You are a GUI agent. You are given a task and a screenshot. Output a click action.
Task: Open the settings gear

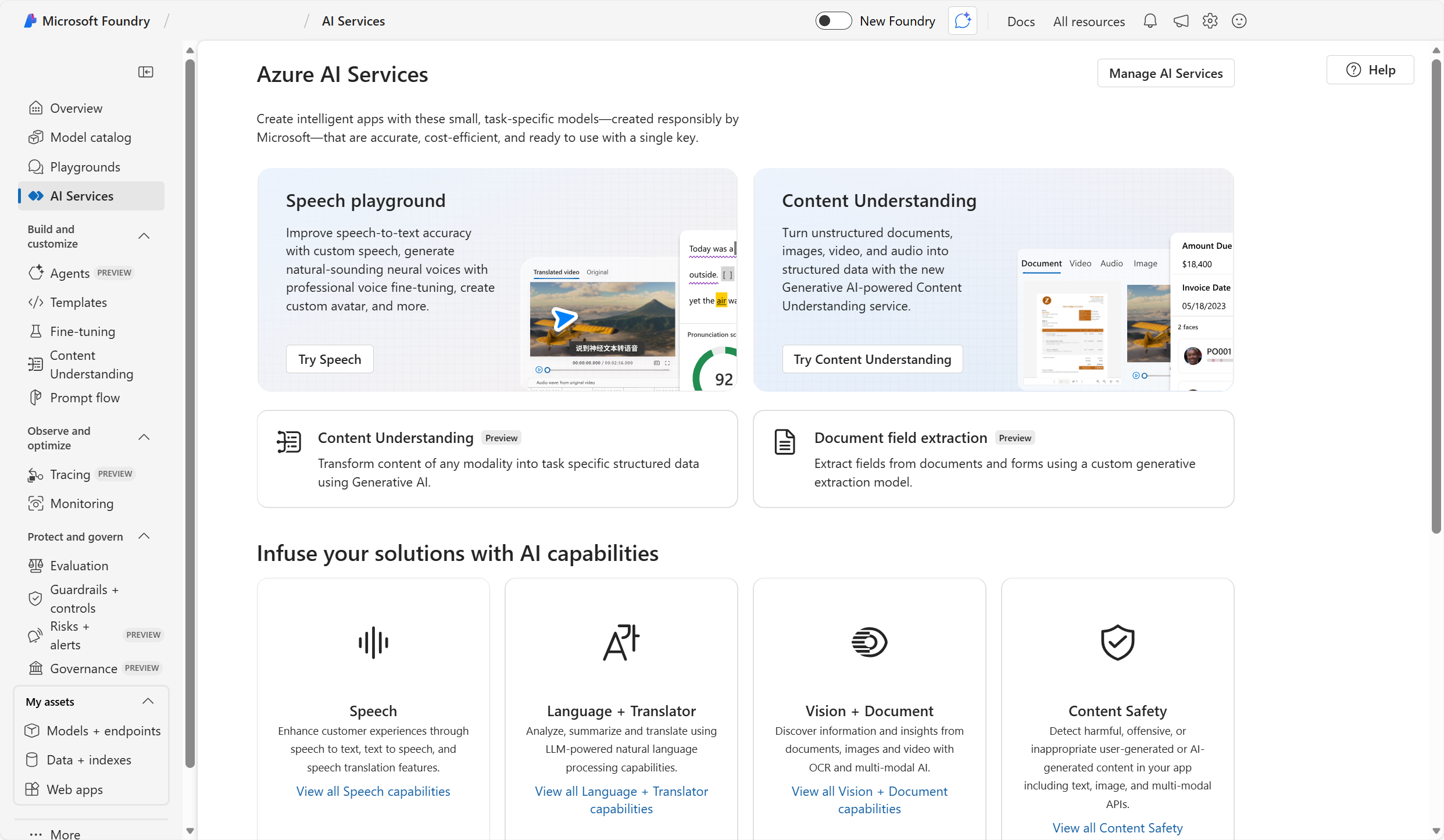coord(1210,21)
